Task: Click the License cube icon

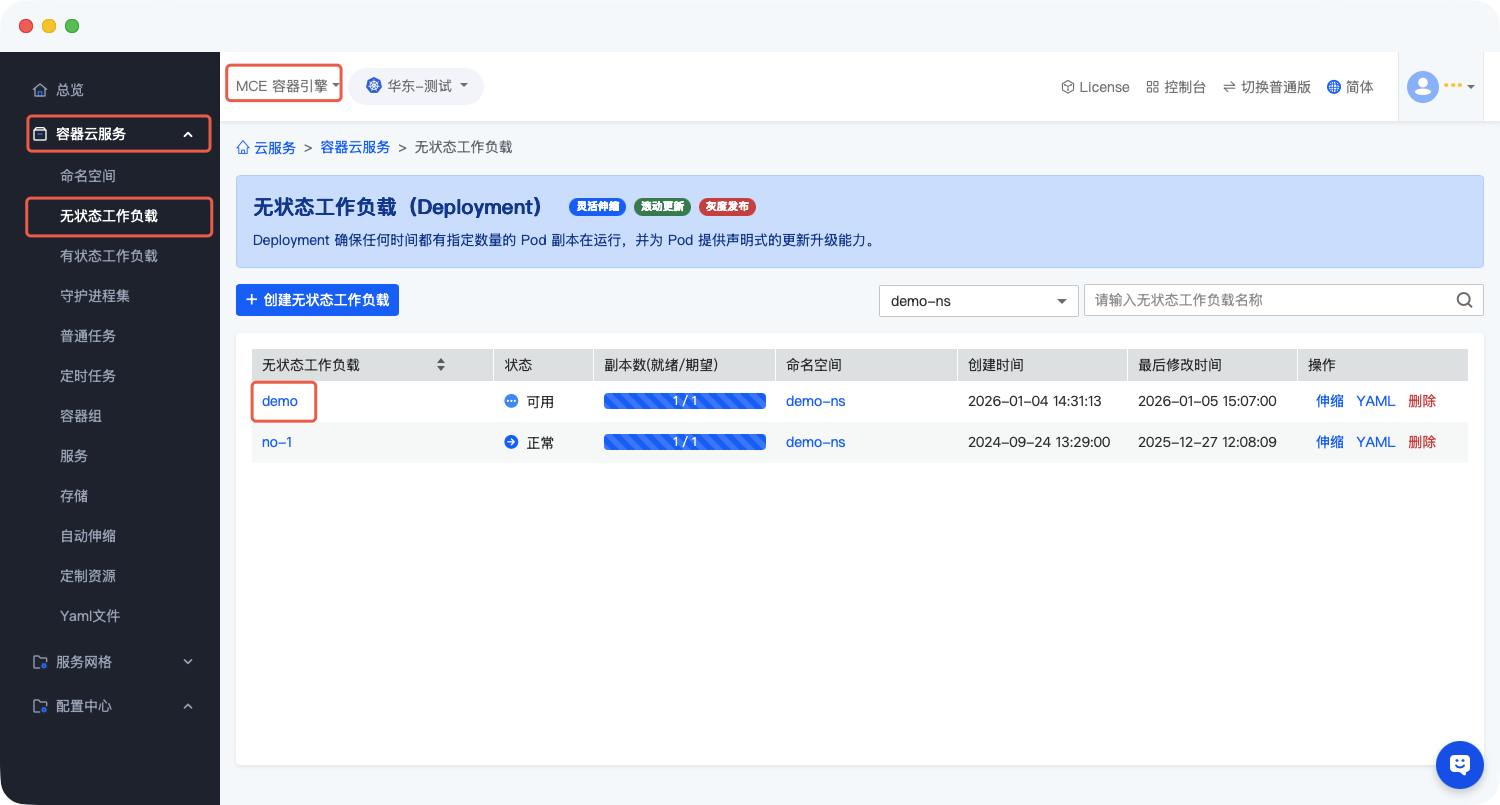Action: [x=1067, y=87]
